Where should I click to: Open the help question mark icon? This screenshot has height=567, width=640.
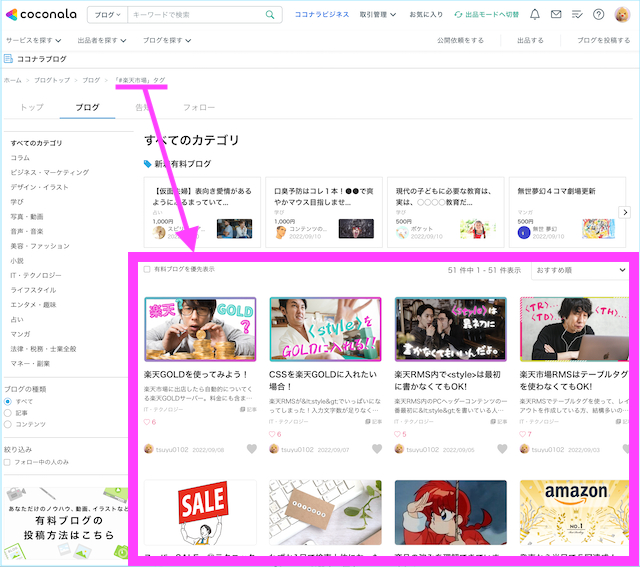598,15
